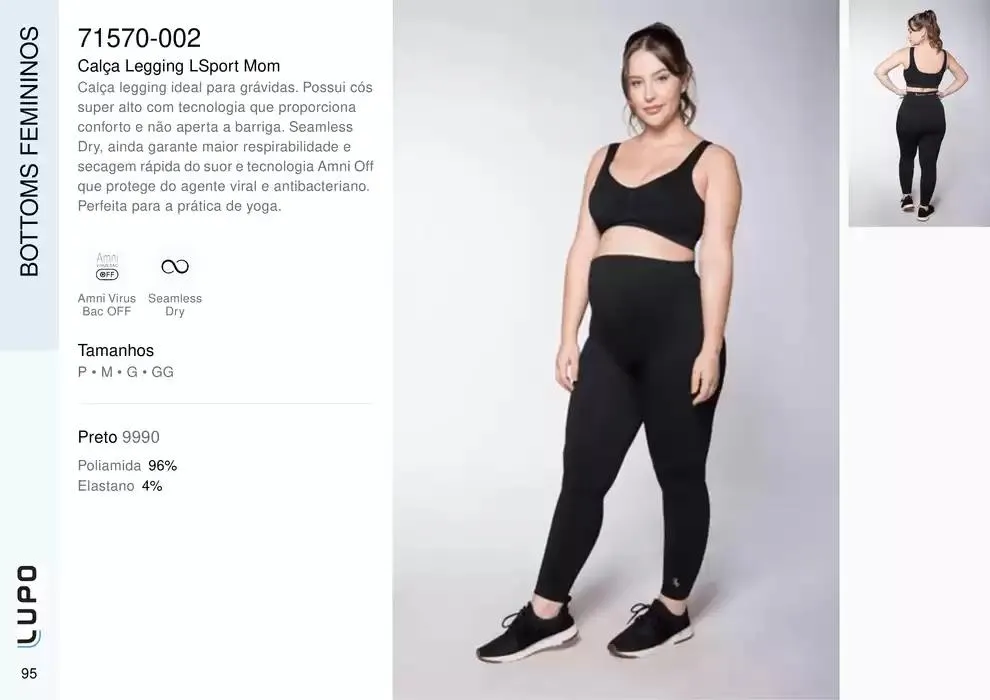This screenshot has width=990, height=700.
Task: Open the back-view model thumbnail
Action: tap(919, 113)
